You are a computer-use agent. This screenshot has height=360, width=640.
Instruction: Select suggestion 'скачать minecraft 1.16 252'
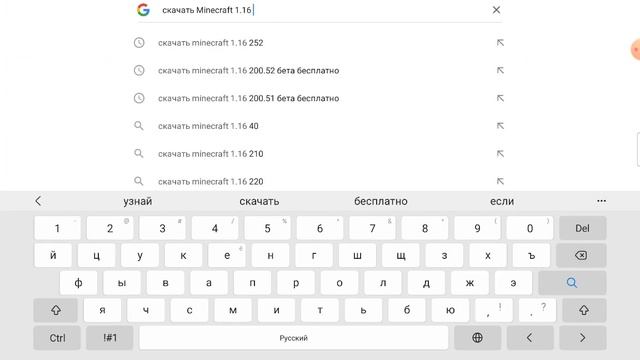coord(211,43)
